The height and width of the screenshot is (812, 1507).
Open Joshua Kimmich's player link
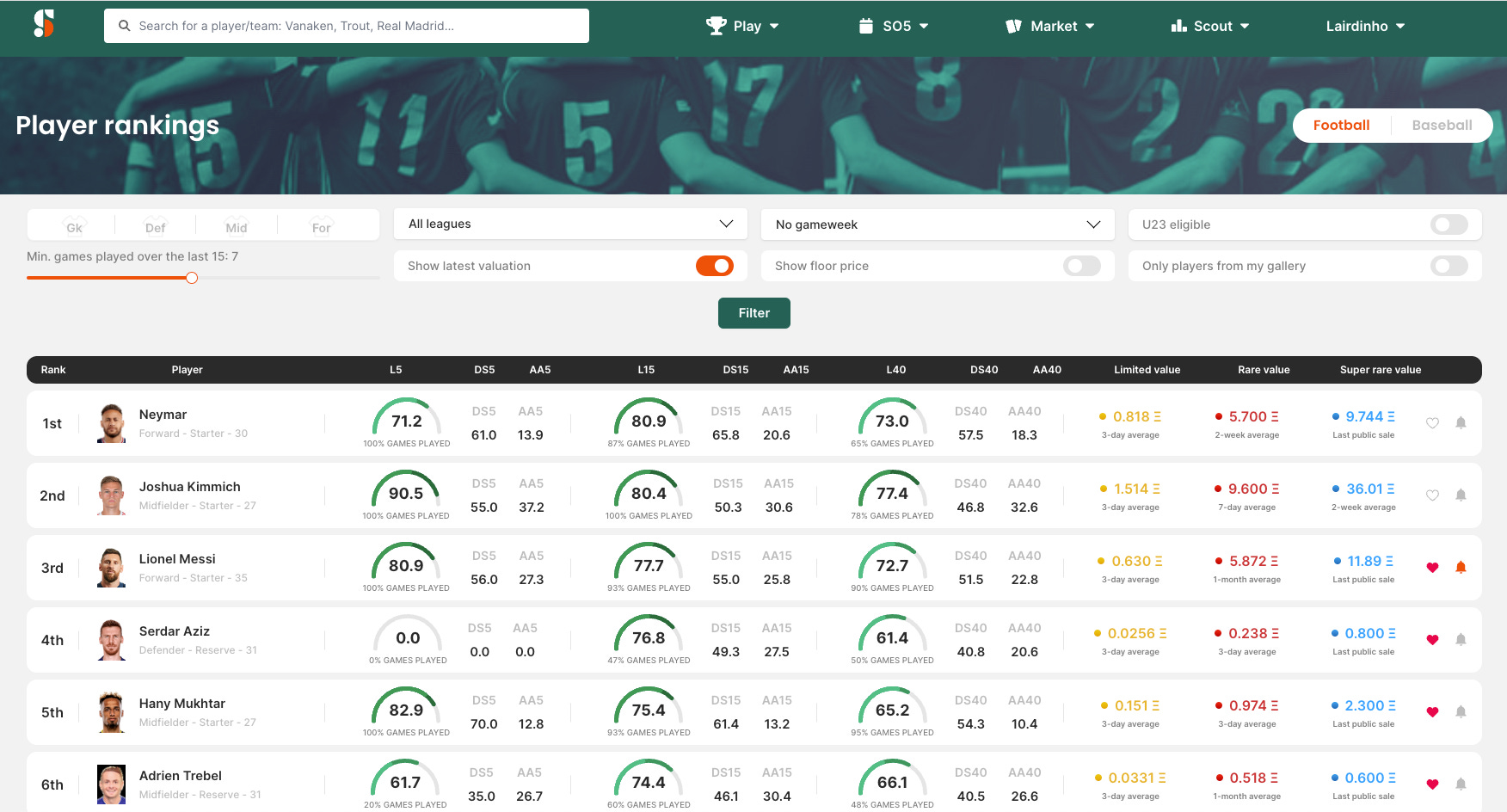pyautogui.click(x=189, y=487)
